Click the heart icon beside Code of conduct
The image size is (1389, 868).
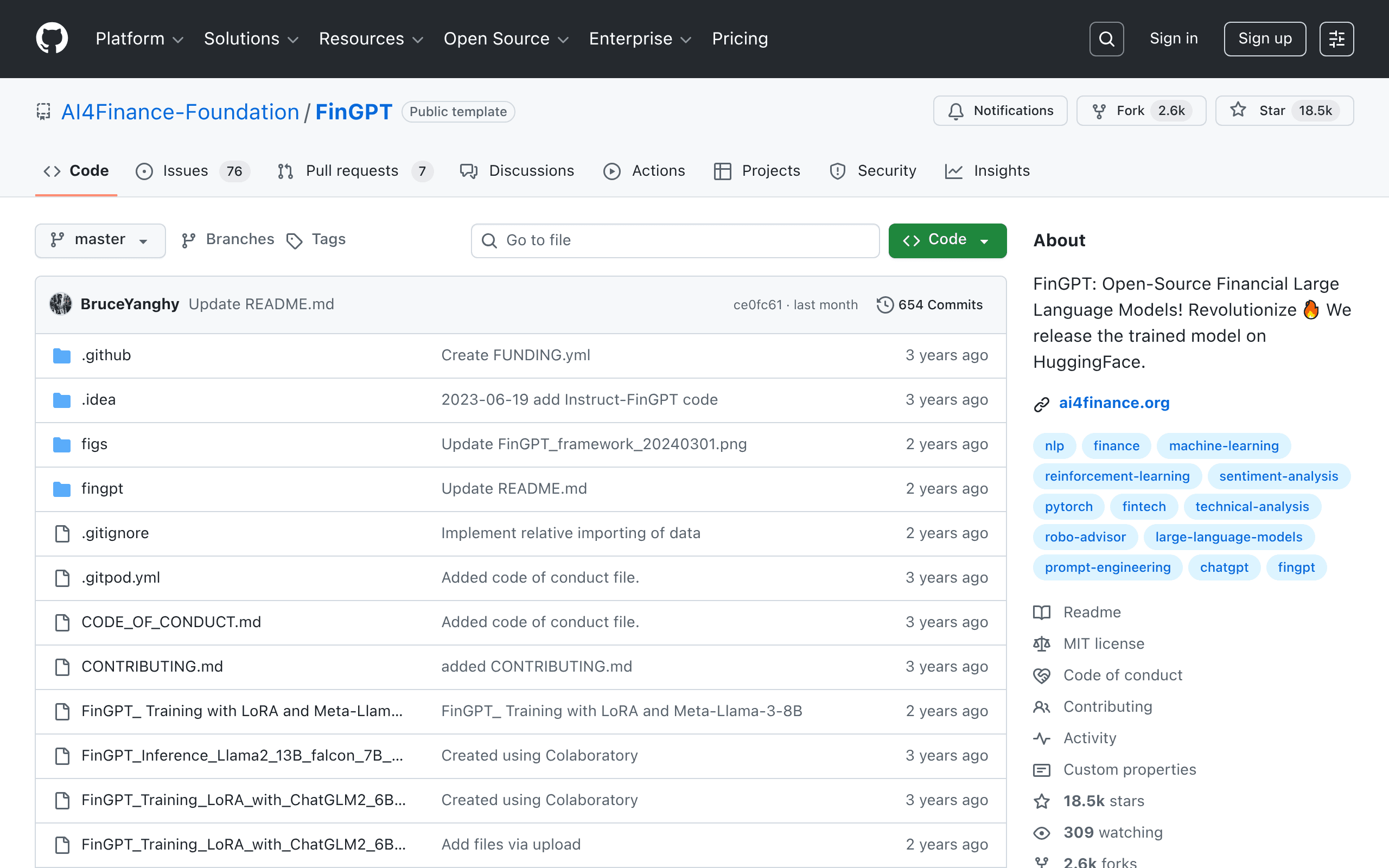pos(1042,676)
